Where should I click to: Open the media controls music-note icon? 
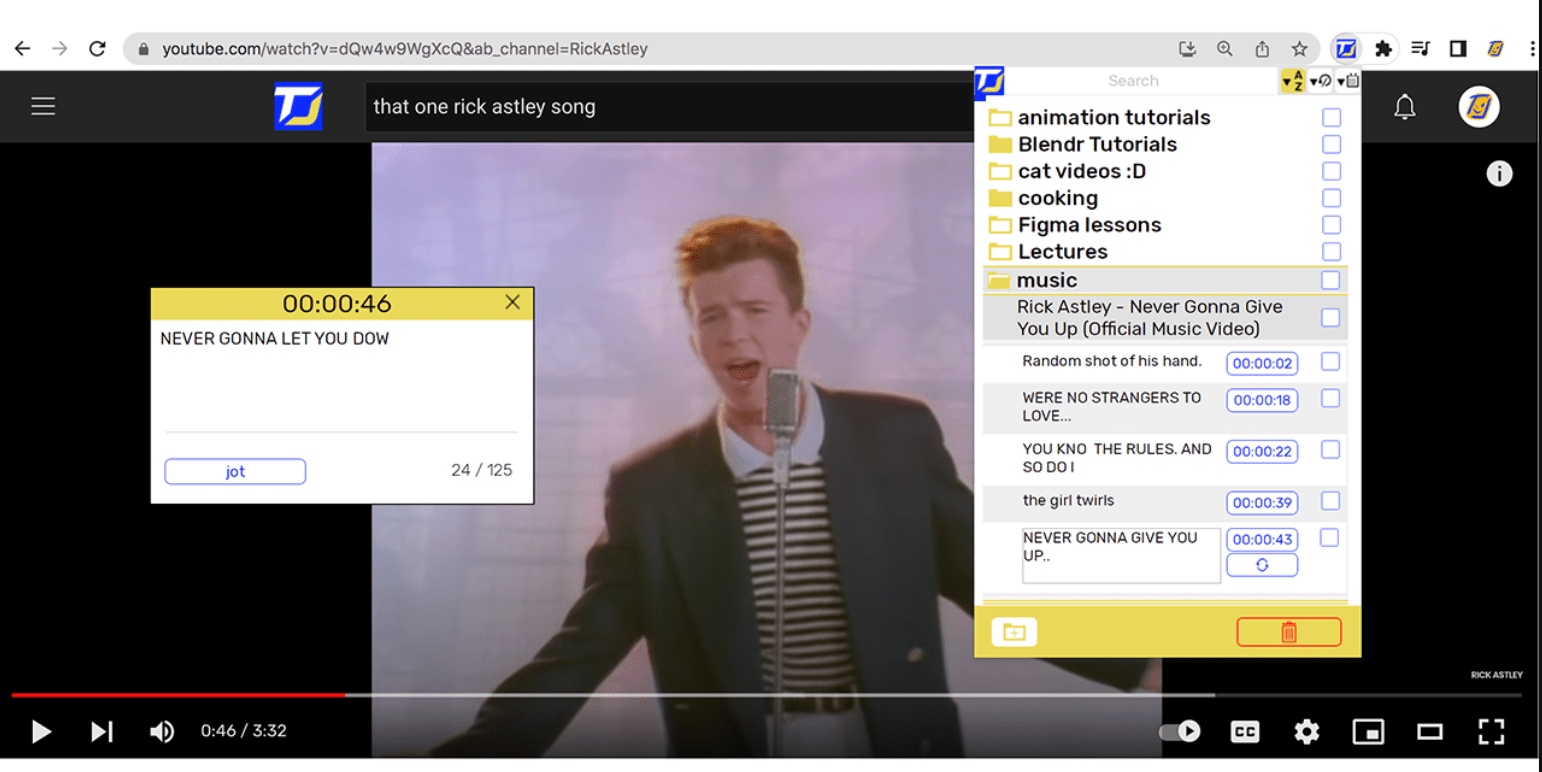[1420, 48]
